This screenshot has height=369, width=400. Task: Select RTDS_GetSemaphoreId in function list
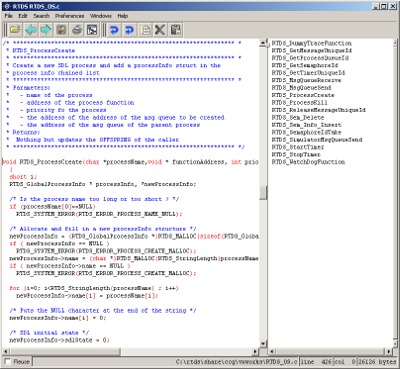[305, 65]
